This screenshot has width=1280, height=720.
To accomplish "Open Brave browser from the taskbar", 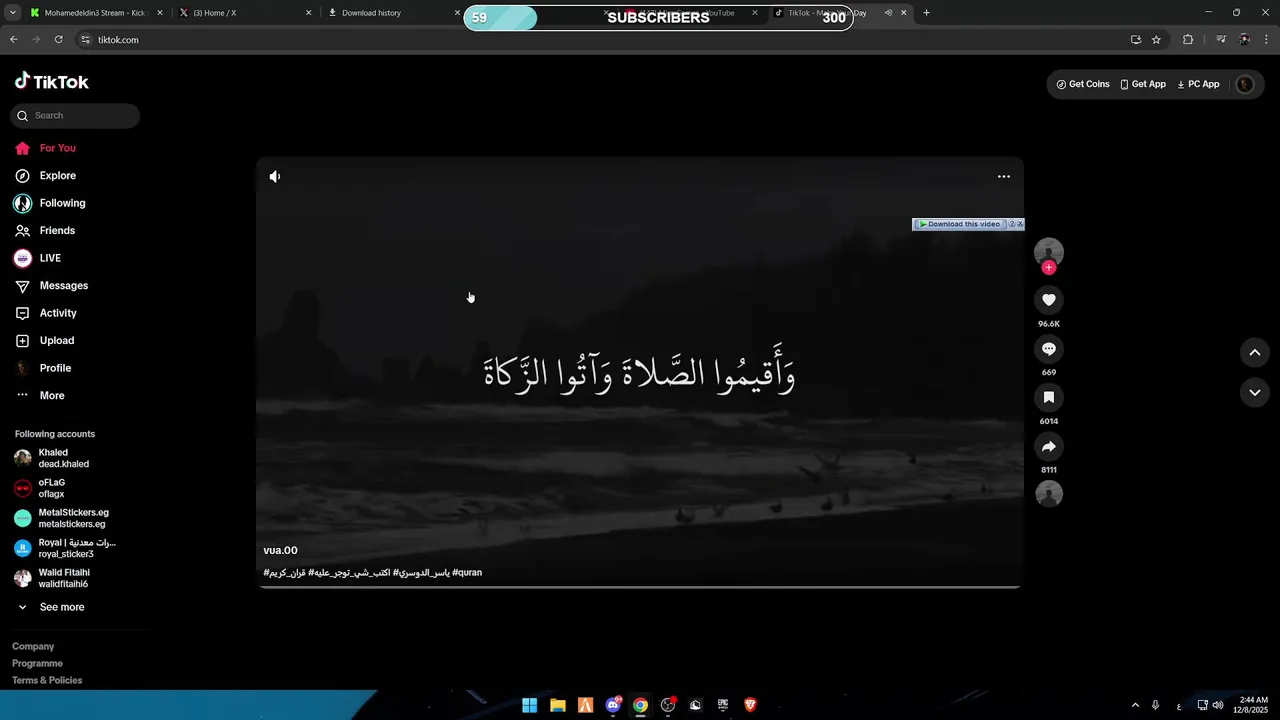I will click(x=750, y=705).
